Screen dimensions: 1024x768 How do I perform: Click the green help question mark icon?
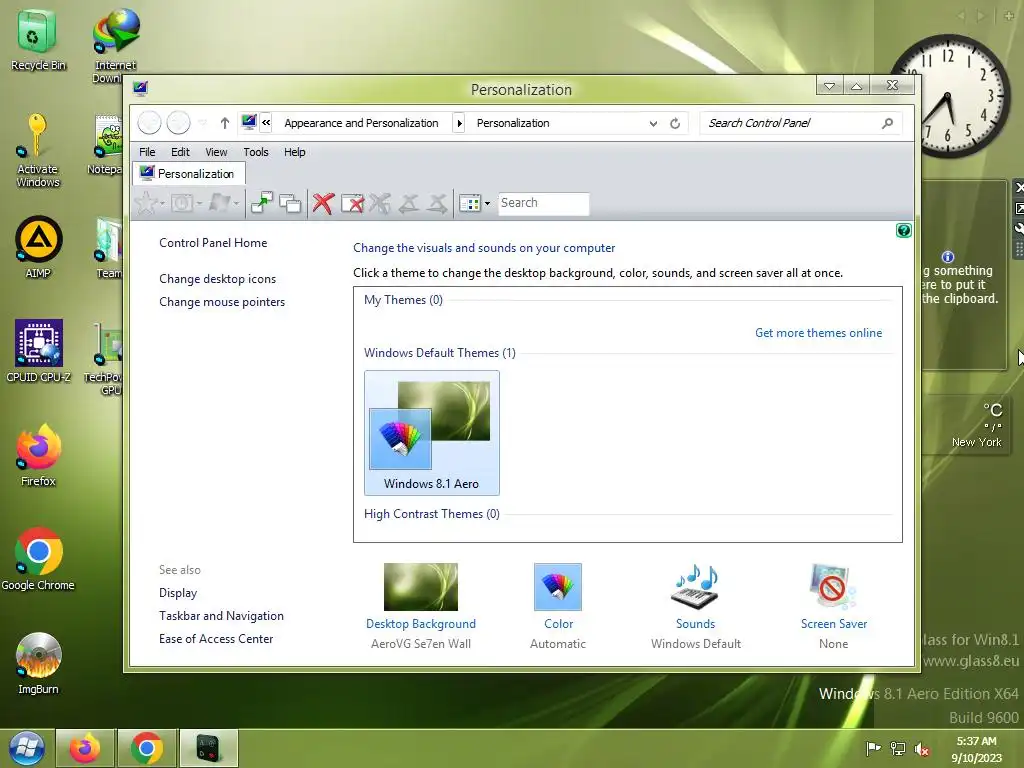[904, 231]
